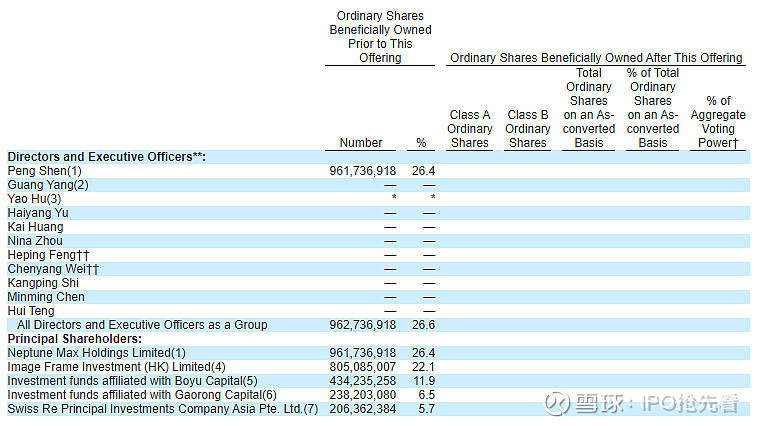The image size is (761, 426).
Task: Click Peng Shen's share number 961,736,918
Action: pos(363,171)
